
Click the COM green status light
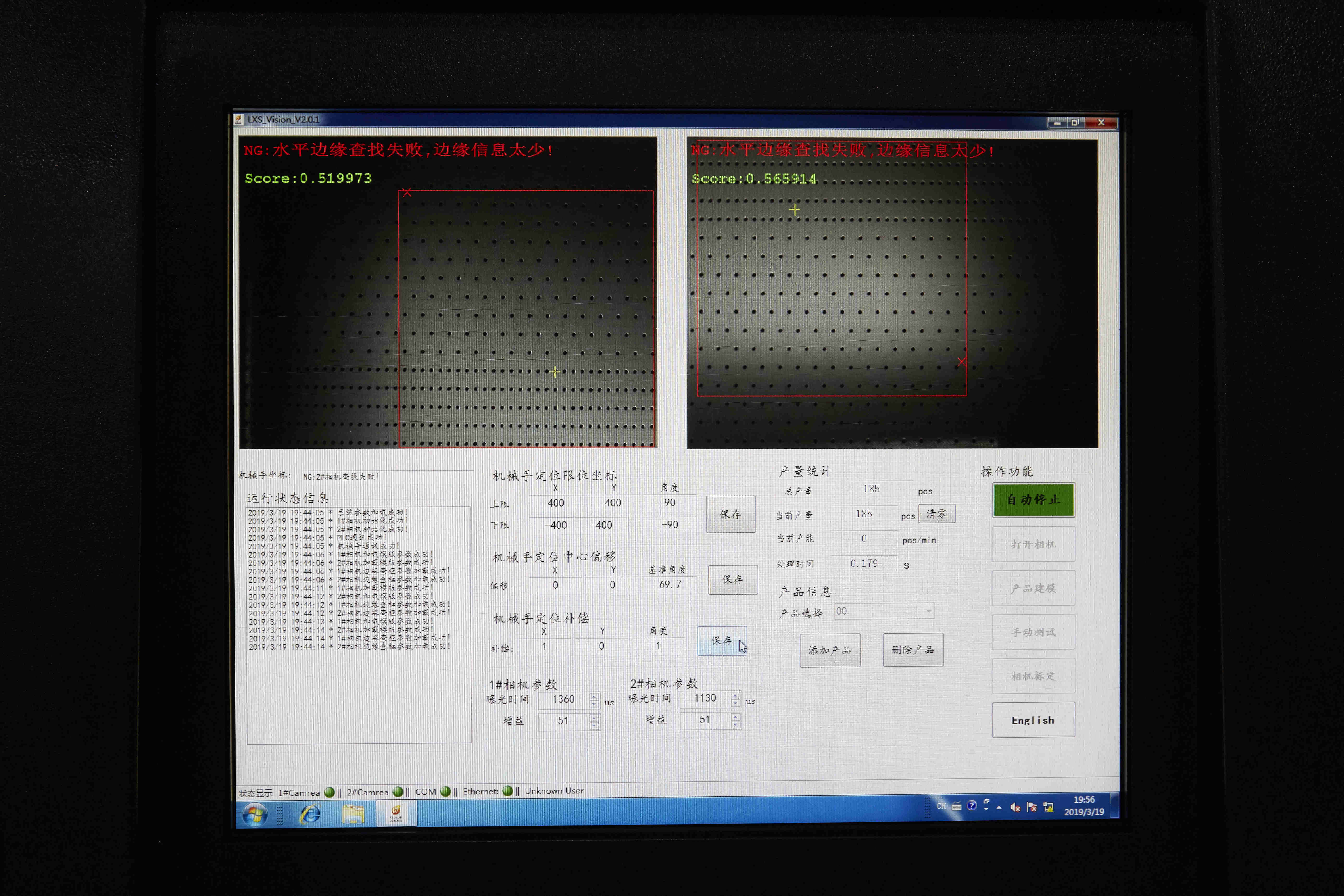(x=446, y=792)
